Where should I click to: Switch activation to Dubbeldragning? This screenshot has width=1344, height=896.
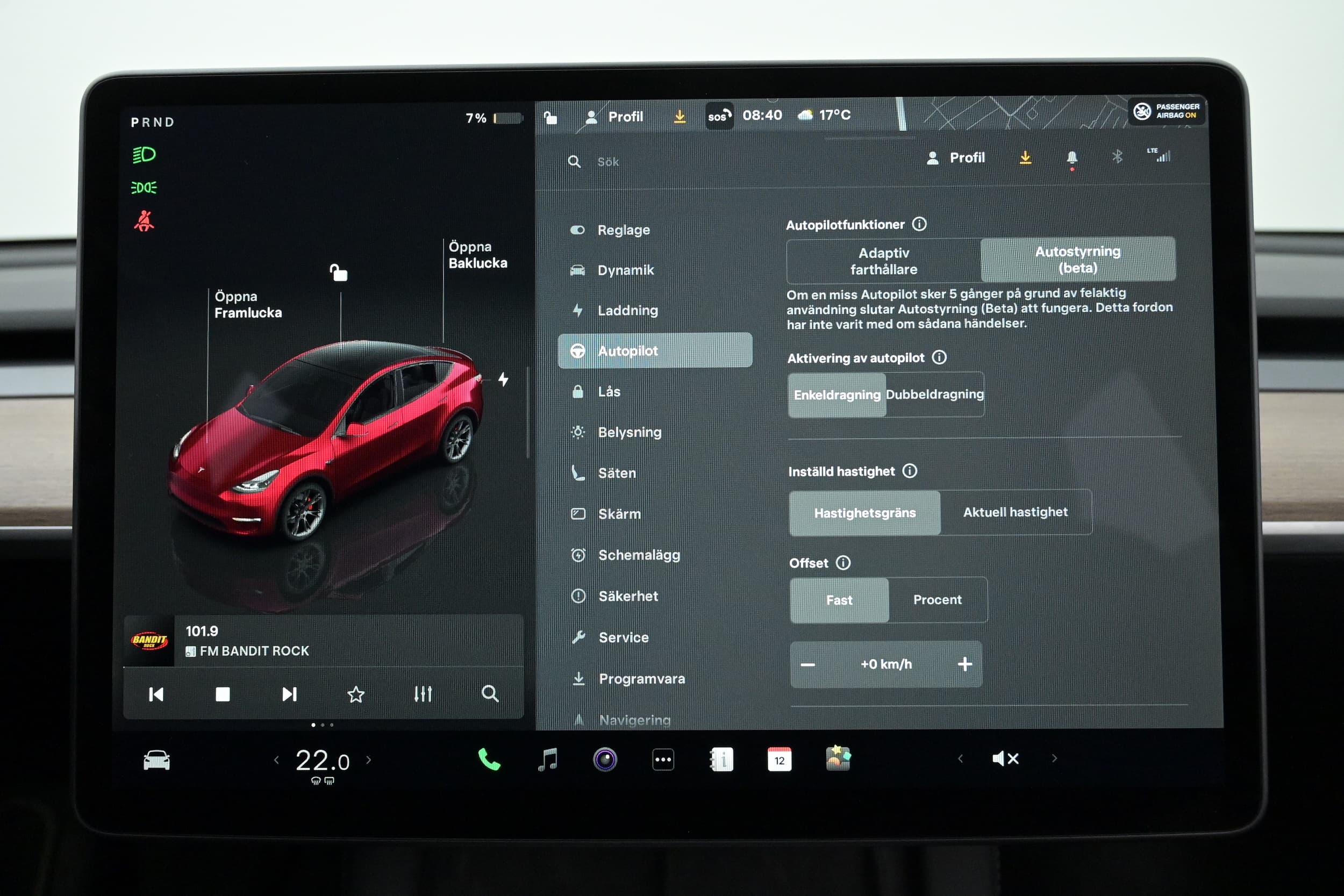click(934, 395)
